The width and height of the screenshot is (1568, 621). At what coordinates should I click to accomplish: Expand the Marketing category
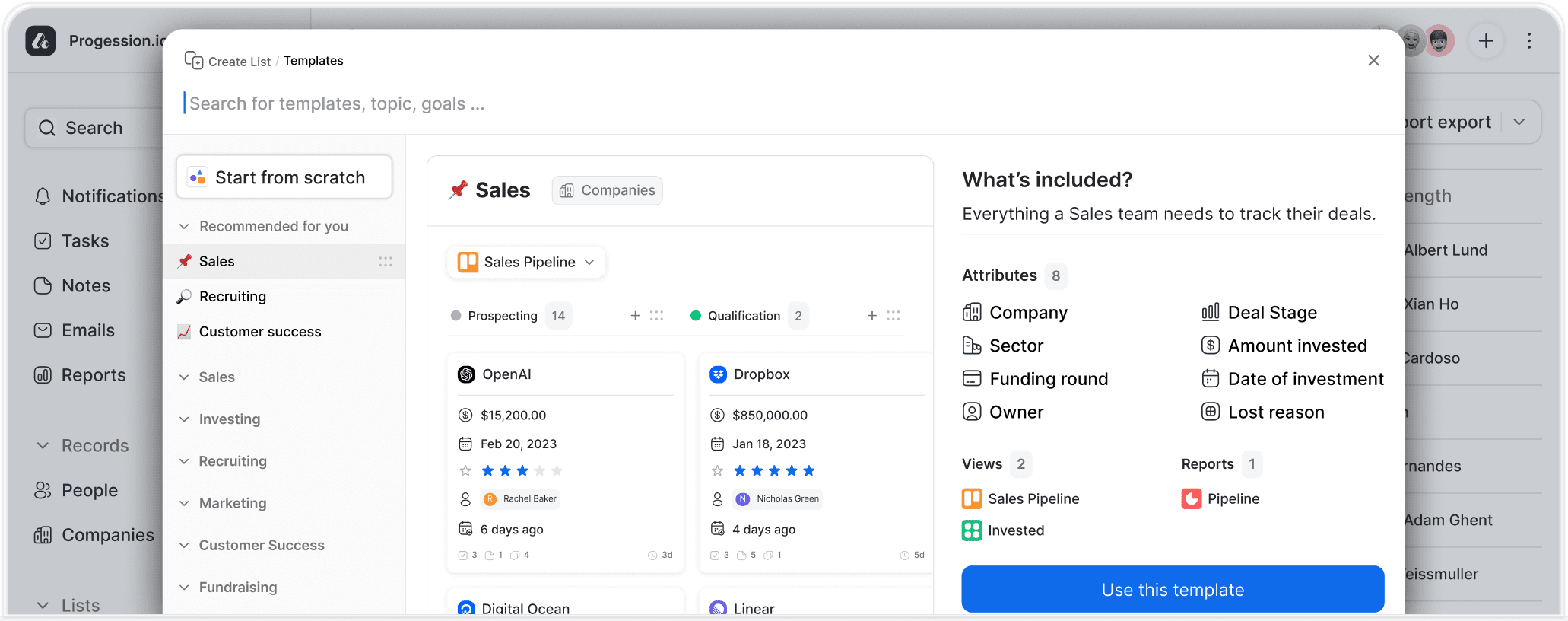(184, 503)
